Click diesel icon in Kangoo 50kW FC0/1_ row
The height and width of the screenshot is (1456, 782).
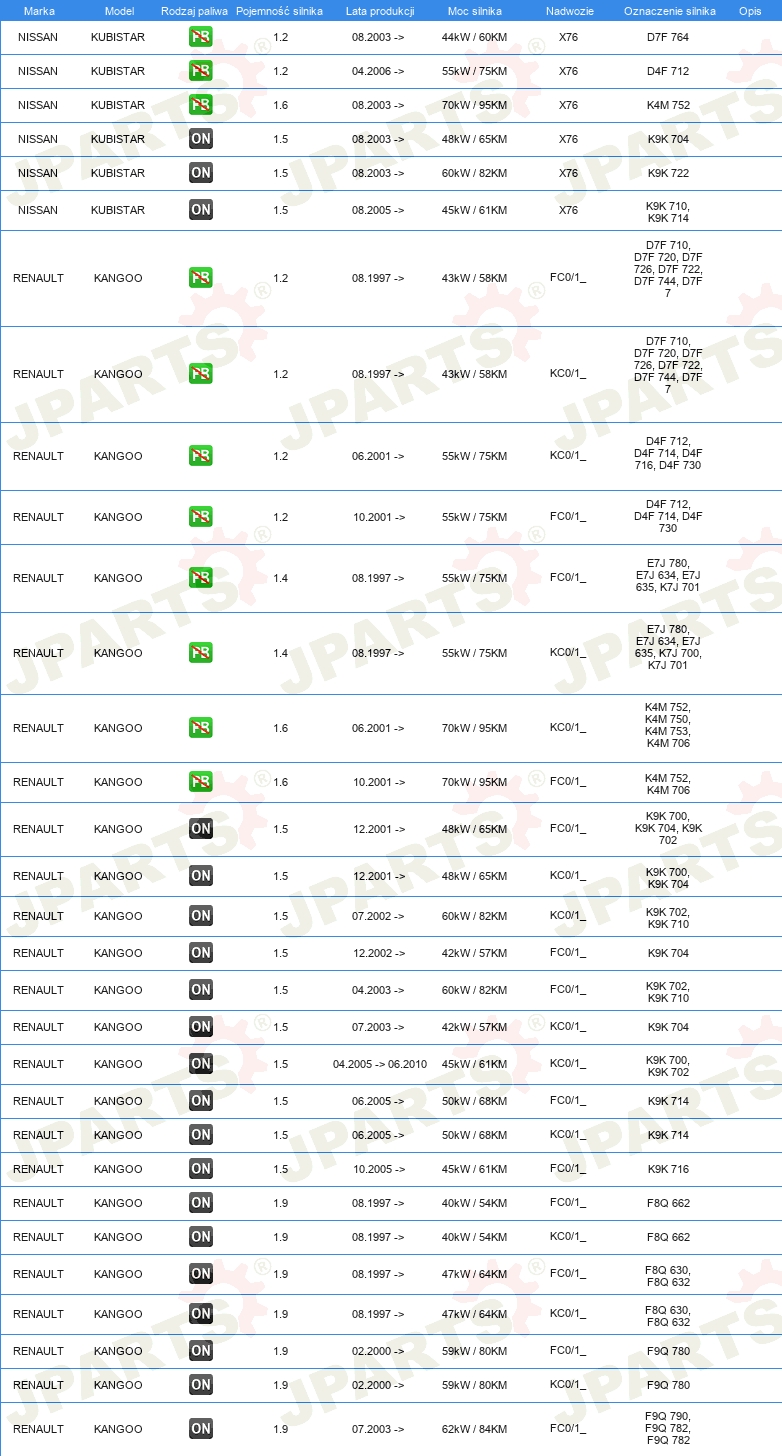coord(201,1101)
